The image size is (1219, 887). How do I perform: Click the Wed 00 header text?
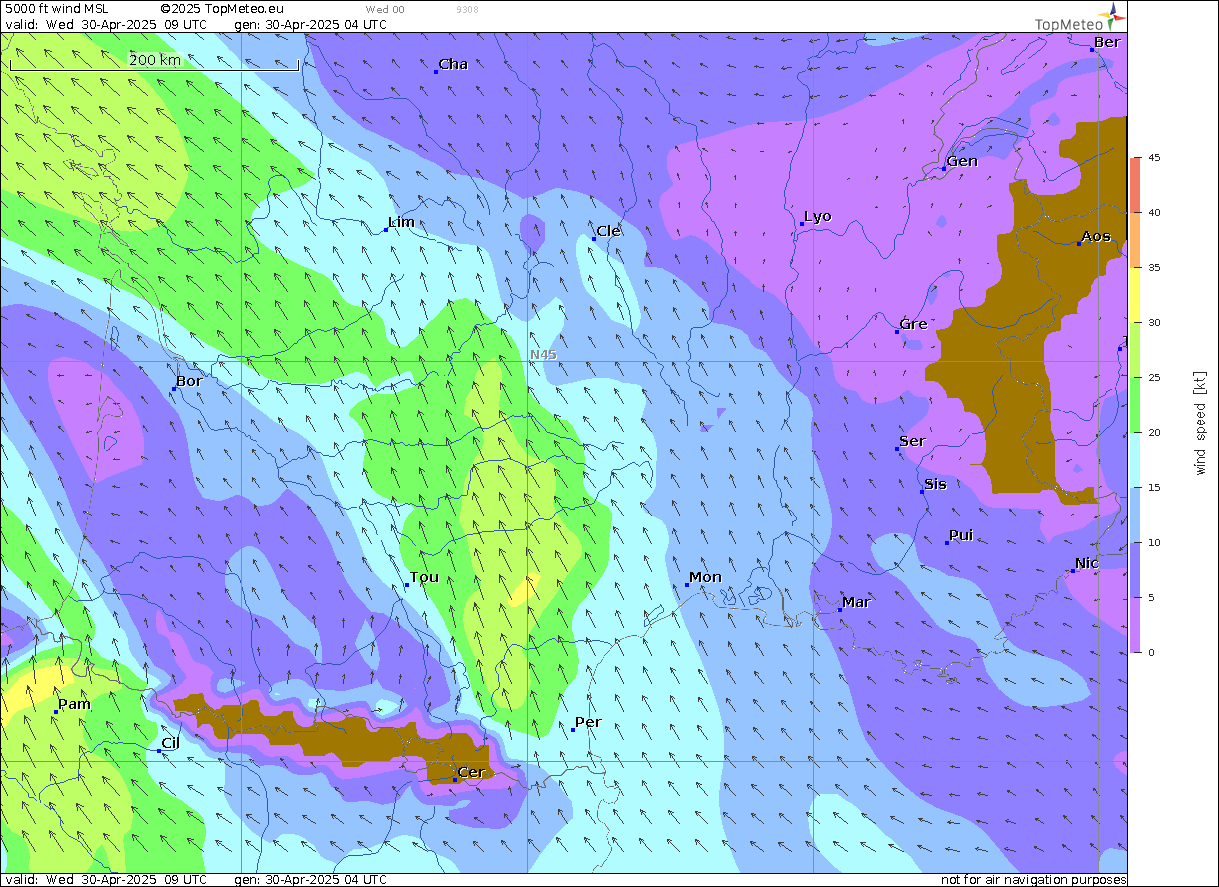385,9
